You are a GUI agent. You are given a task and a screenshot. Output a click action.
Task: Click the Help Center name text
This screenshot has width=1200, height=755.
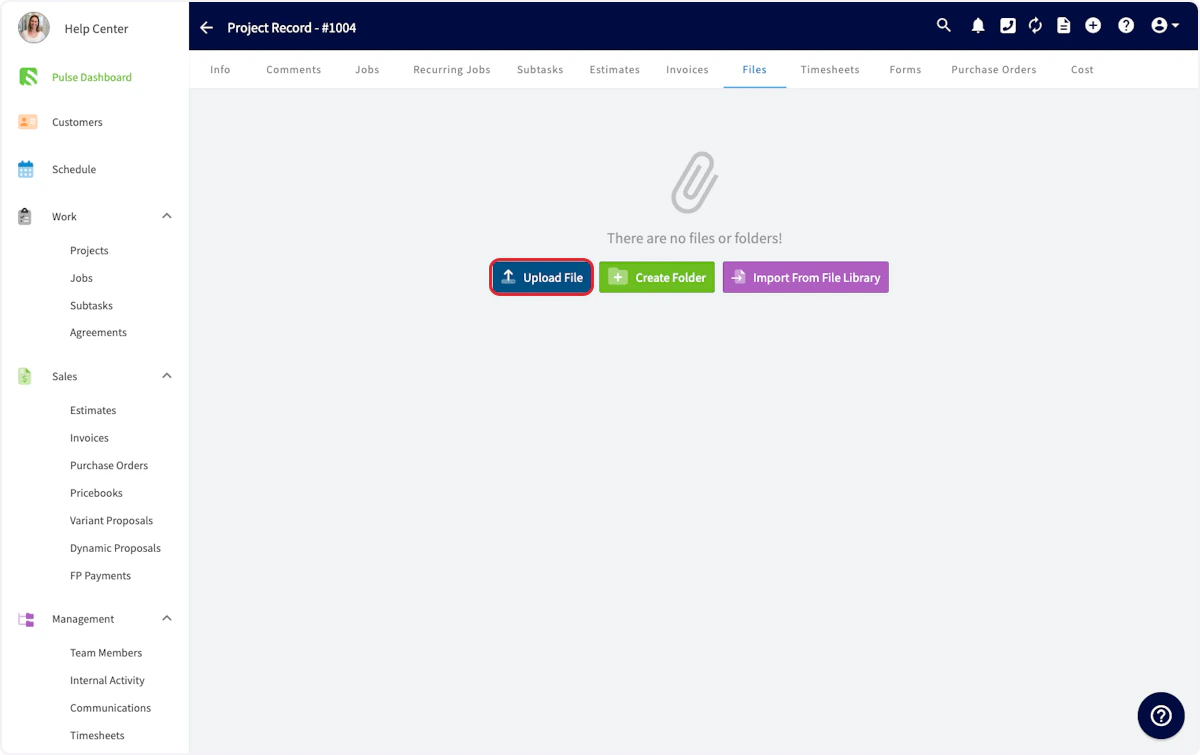tap(96, 29)
